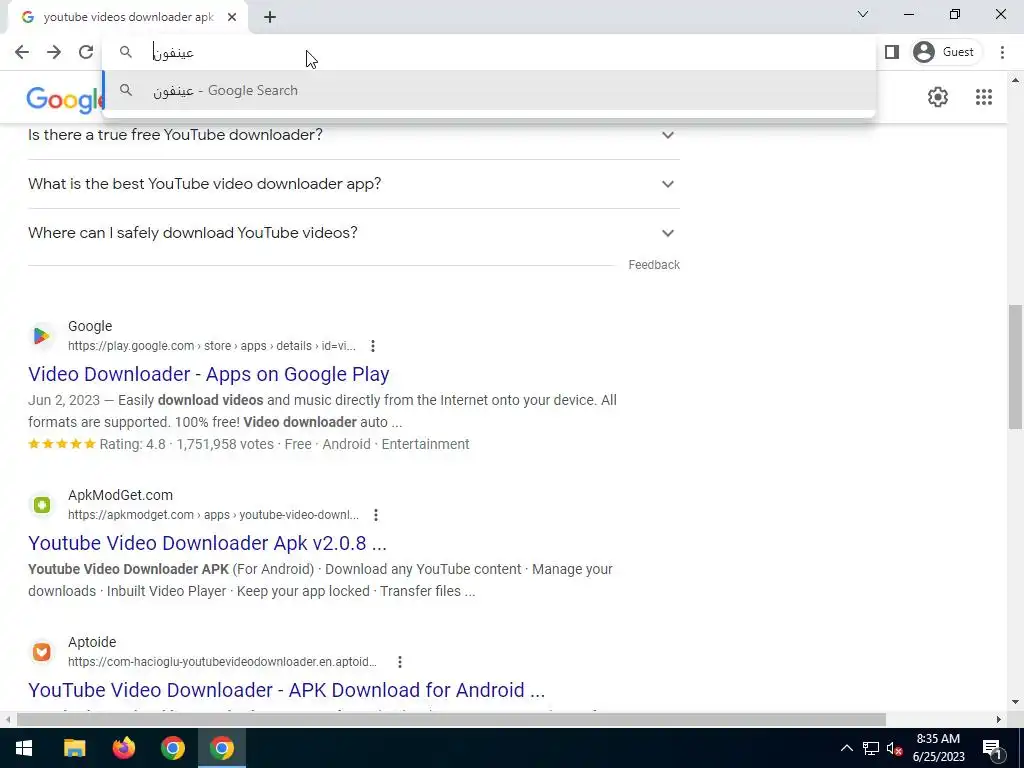Open the Google apps grid
Screen dimensions: 1024x768
(x=984, y=97)
